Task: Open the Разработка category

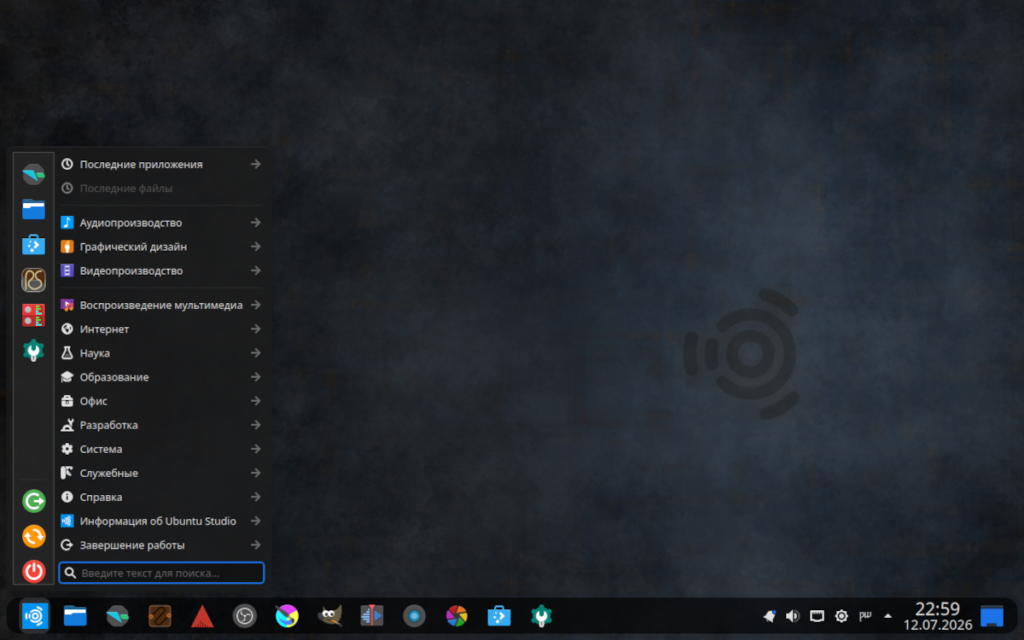Action: pyautogui.click(x=161, y=425)
